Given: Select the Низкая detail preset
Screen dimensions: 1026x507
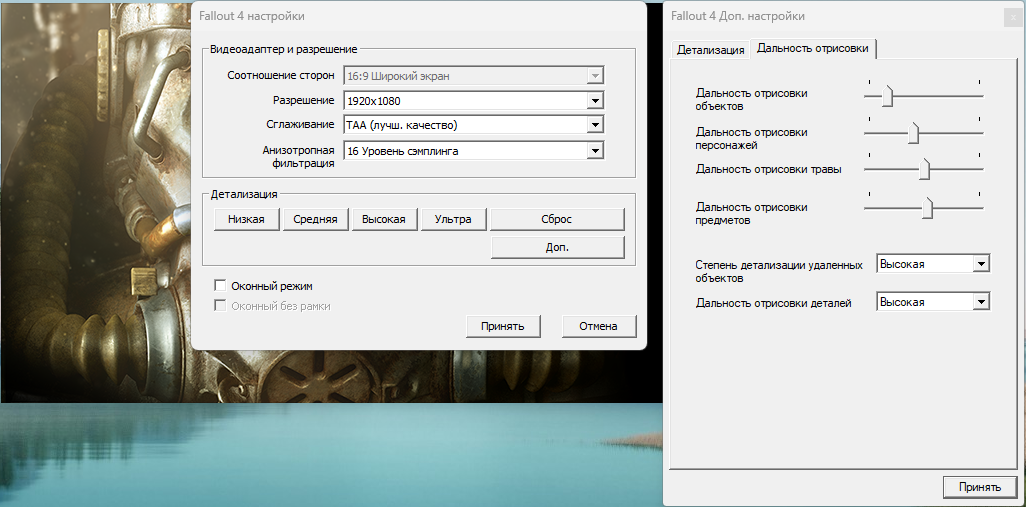Looking at the screenshot, I should coord(247,219).
